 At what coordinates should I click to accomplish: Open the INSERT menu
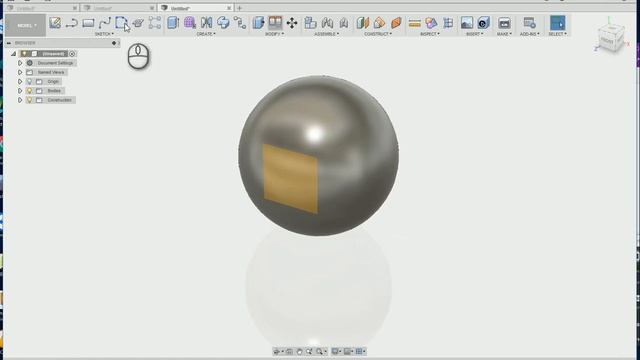tap(475, 34)
